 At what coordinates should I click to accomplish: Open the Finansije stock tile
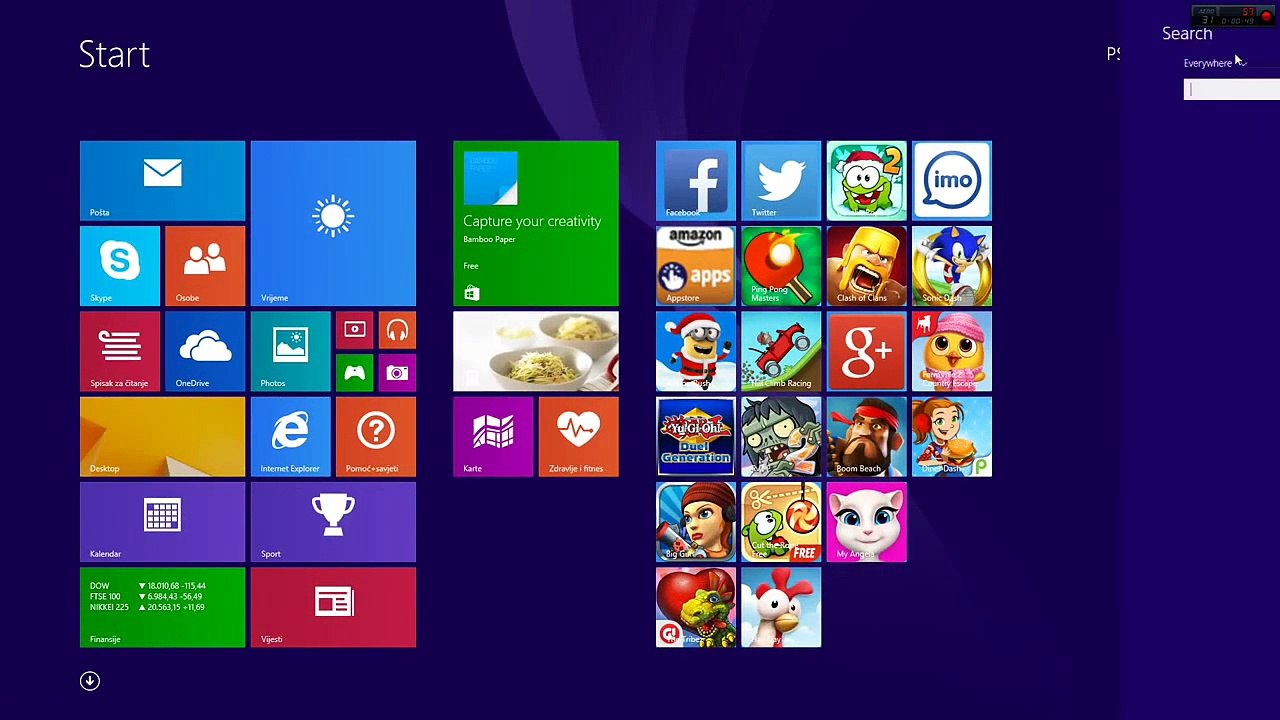coord(162,607)
